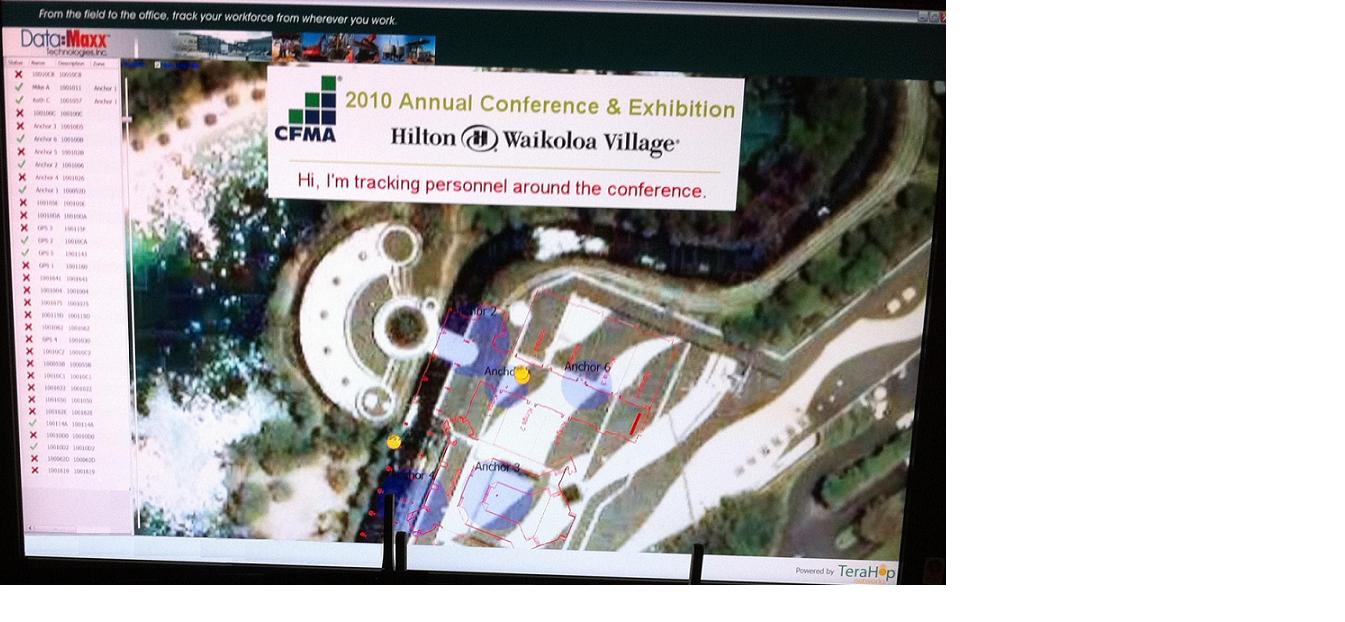Click the green check icon for tag 100114A
1345x622 pixels.
click(x=33, y=423)
